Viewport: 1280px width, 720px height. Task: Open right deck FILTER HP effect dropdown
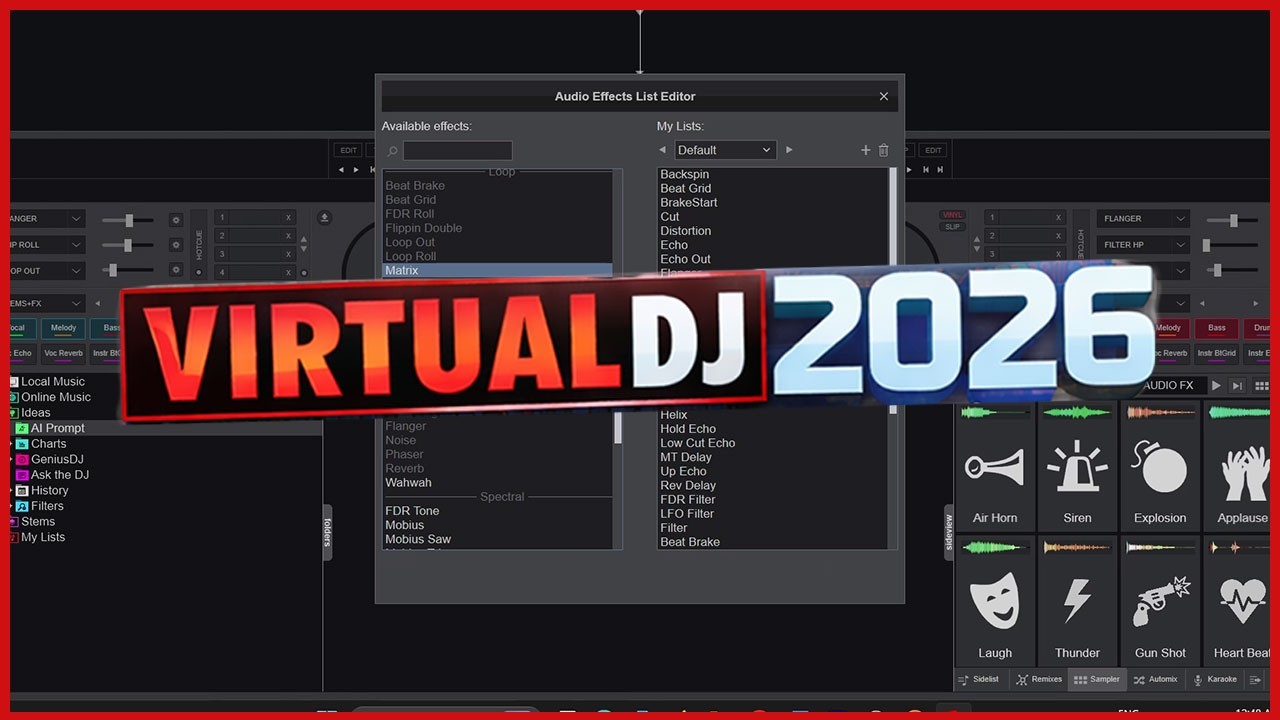pyautogui.click(x=1143, y=244)
